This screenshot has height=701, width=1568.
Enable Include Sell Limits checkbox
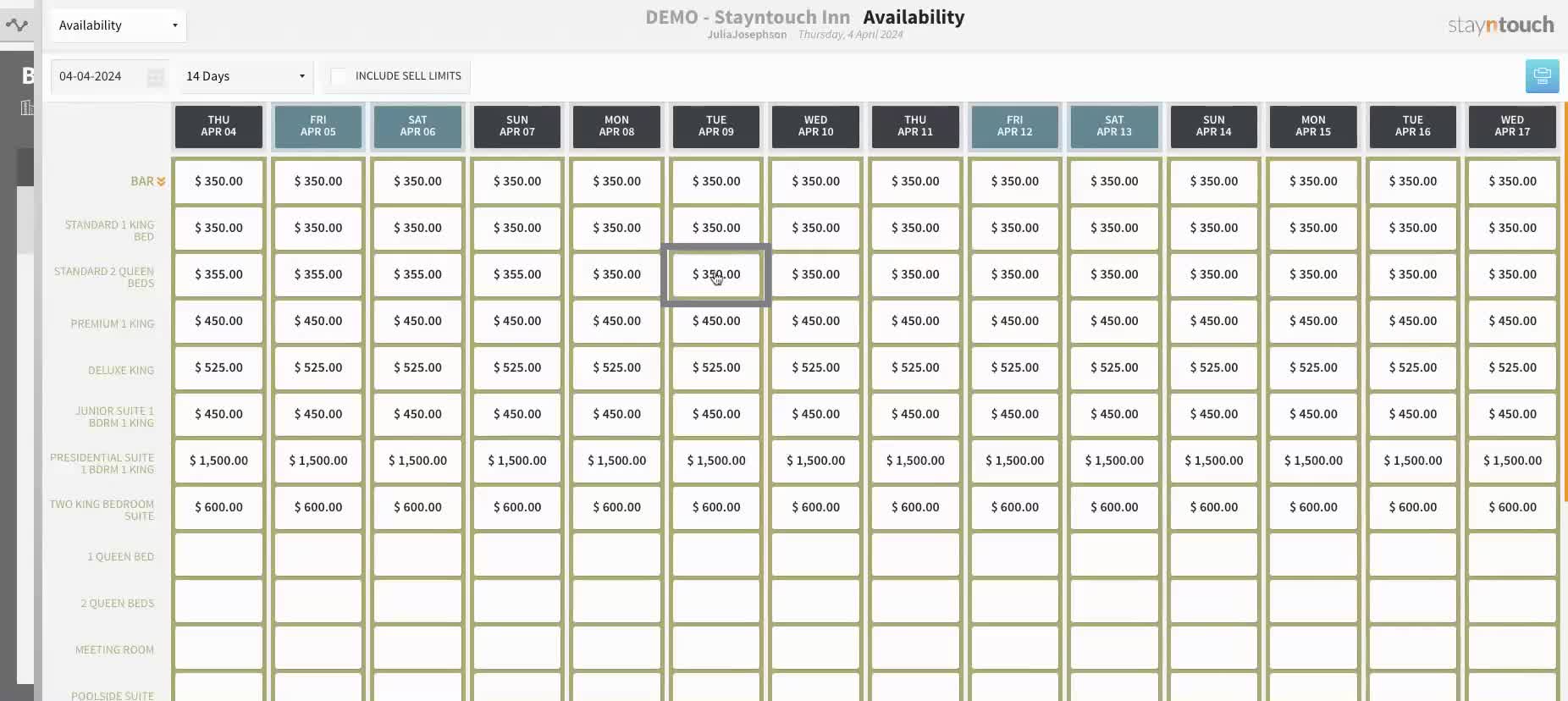click(x=339, y=76)
